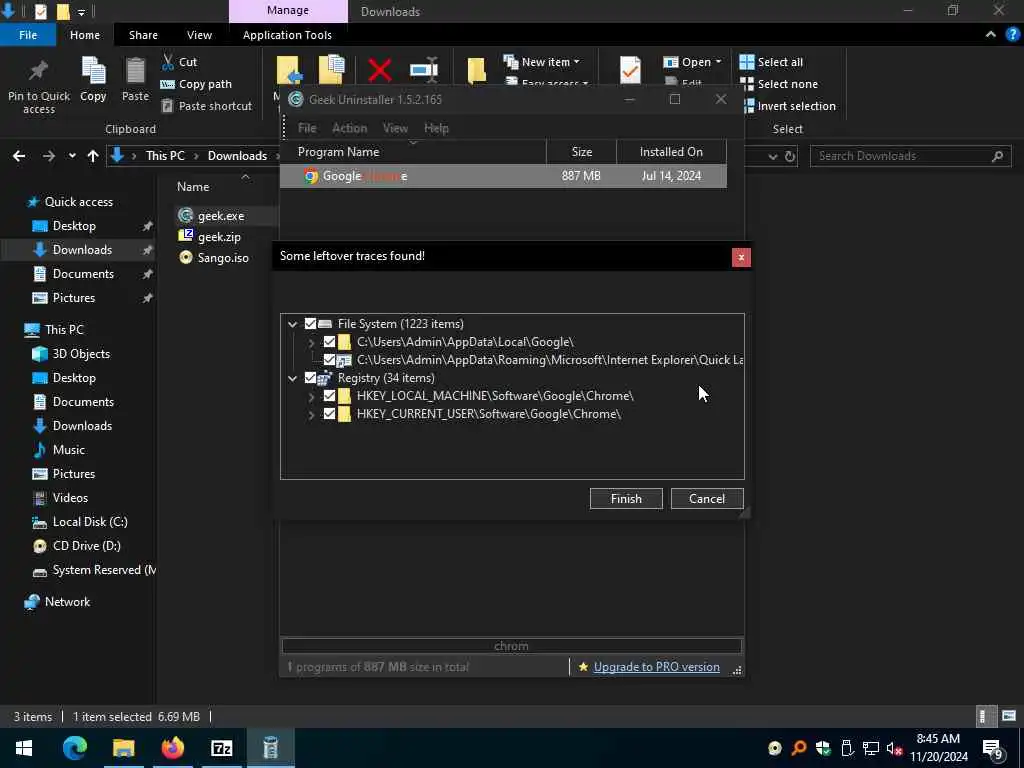Viewport: 1024px width, 768px height.
Task: Click Explorer Up arrow button
Action: pos(93,155)
